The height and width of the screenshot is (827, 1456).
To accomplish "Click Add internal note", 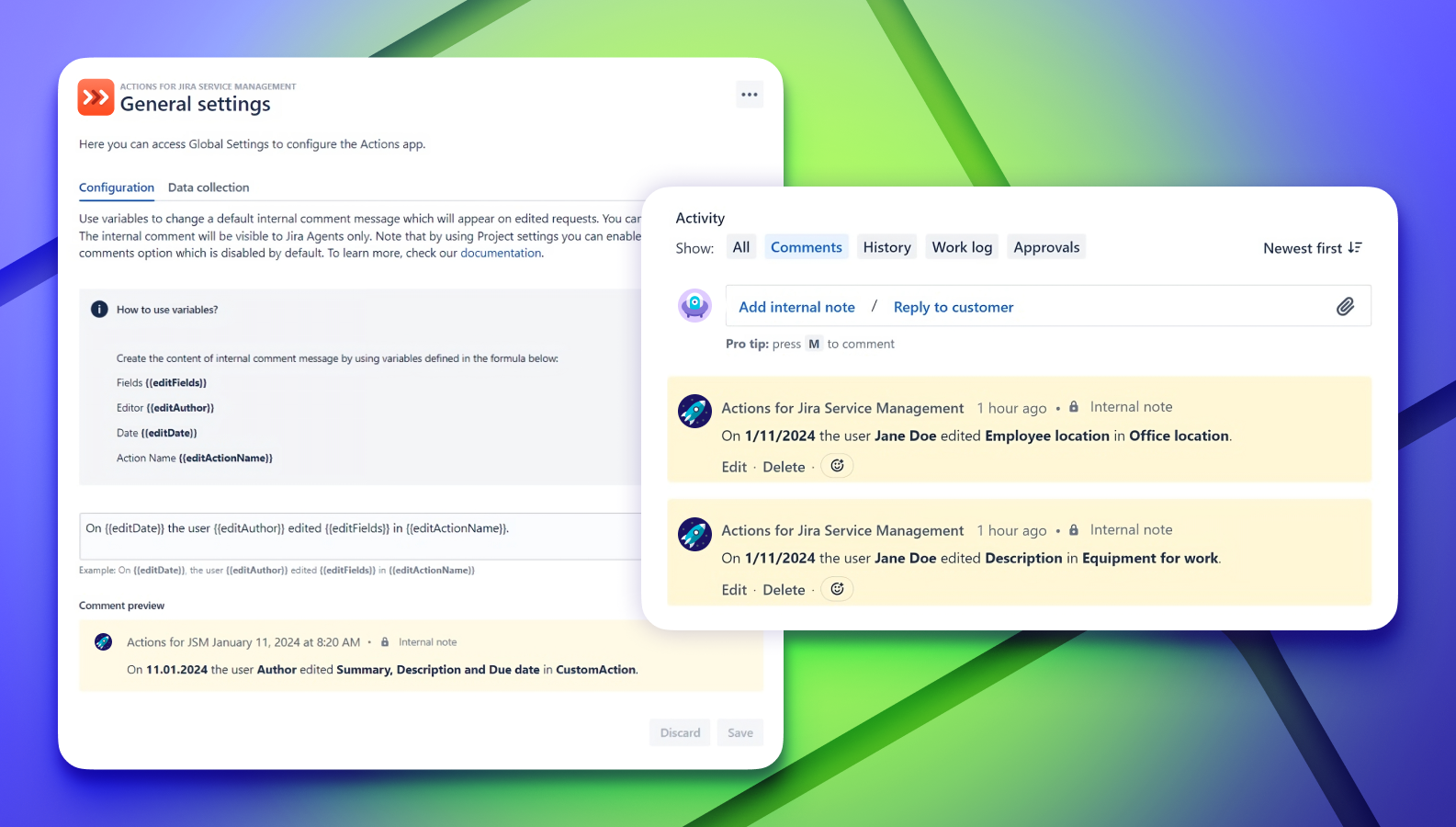I will pos(796,307).
